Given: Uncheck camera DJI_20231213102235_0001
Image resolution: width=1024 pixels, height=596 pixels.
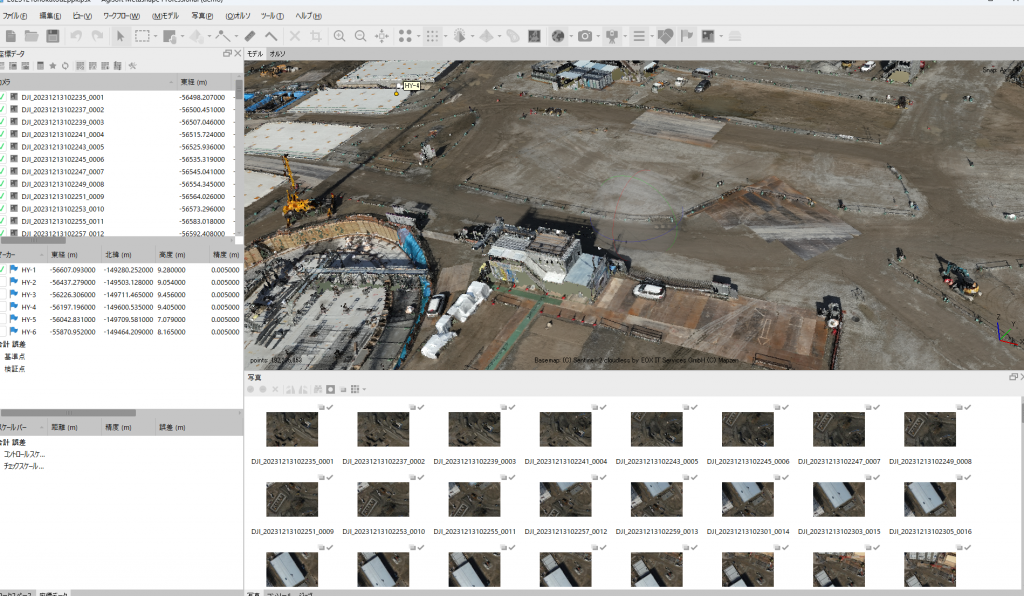Looking at the screenshot, I should tap(3, 97).
